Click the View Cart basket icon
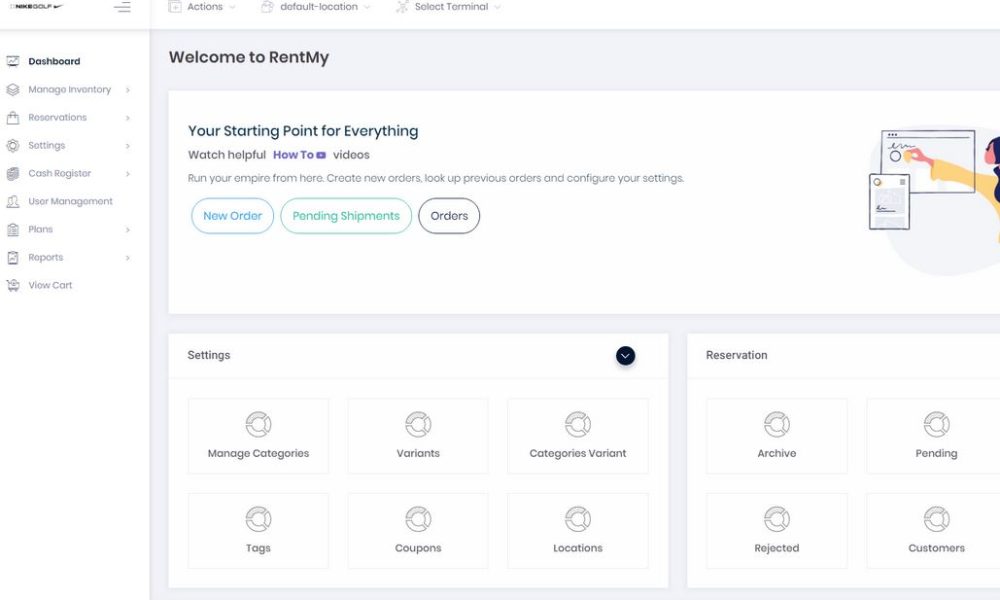1000x600 pixels. point(13,285)
